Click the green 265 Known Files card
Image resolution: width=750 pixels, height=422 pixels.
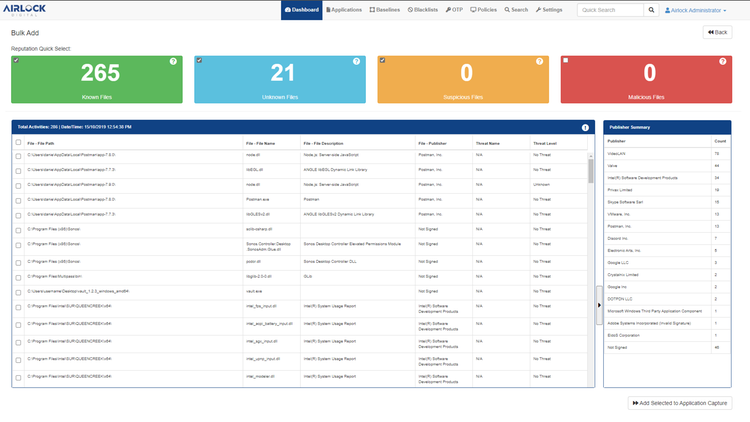97,79
